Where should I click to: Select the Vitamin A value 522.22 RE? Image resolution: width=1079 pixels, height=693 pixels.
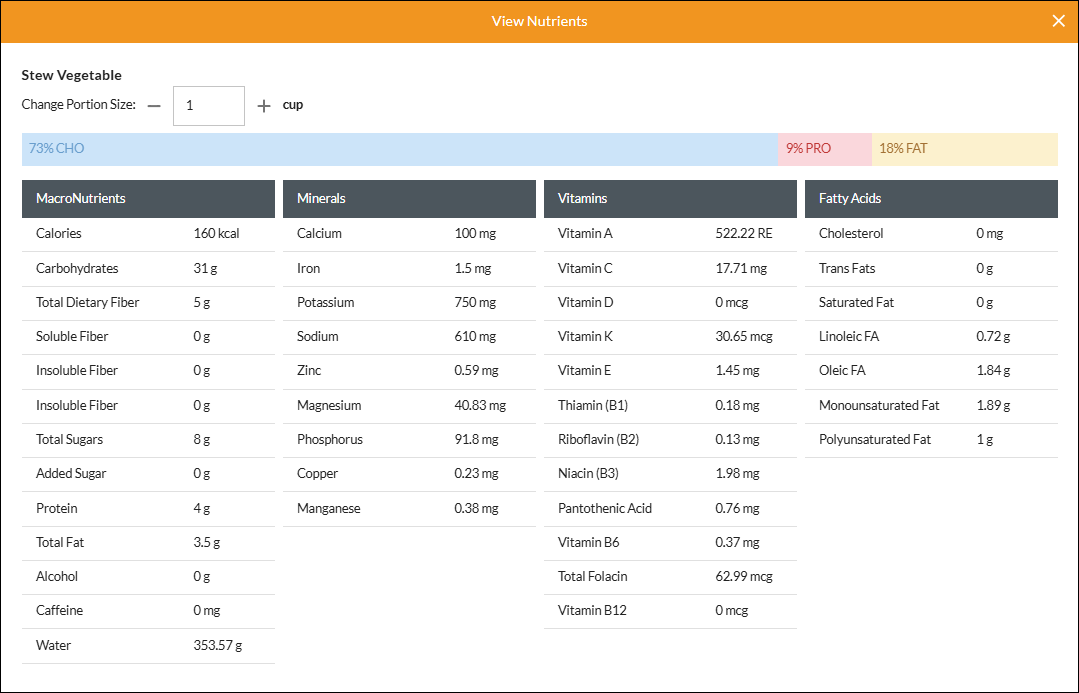tap(744, 234)
